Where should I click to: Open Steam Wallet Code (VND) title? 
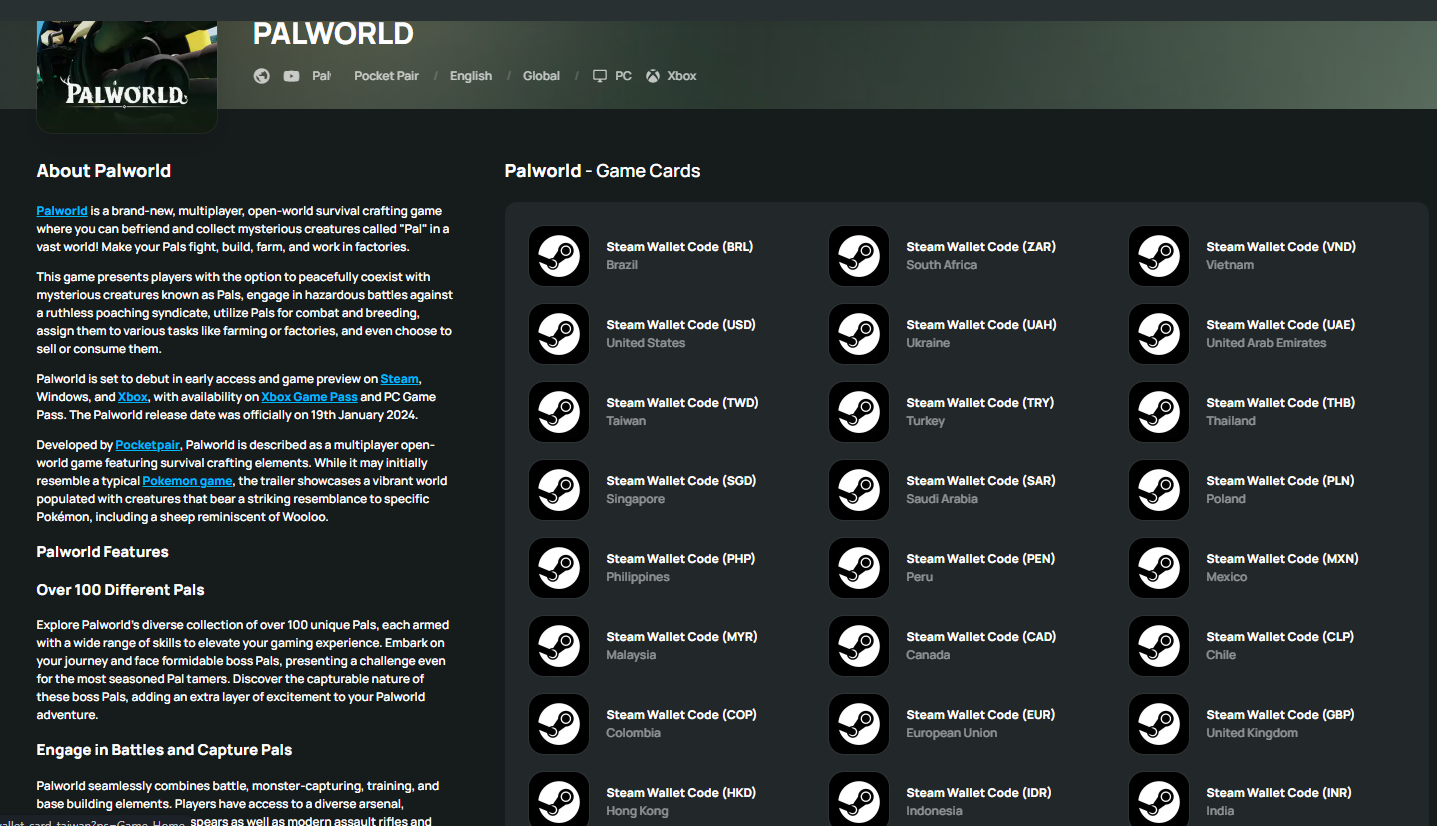[1281, 247]
